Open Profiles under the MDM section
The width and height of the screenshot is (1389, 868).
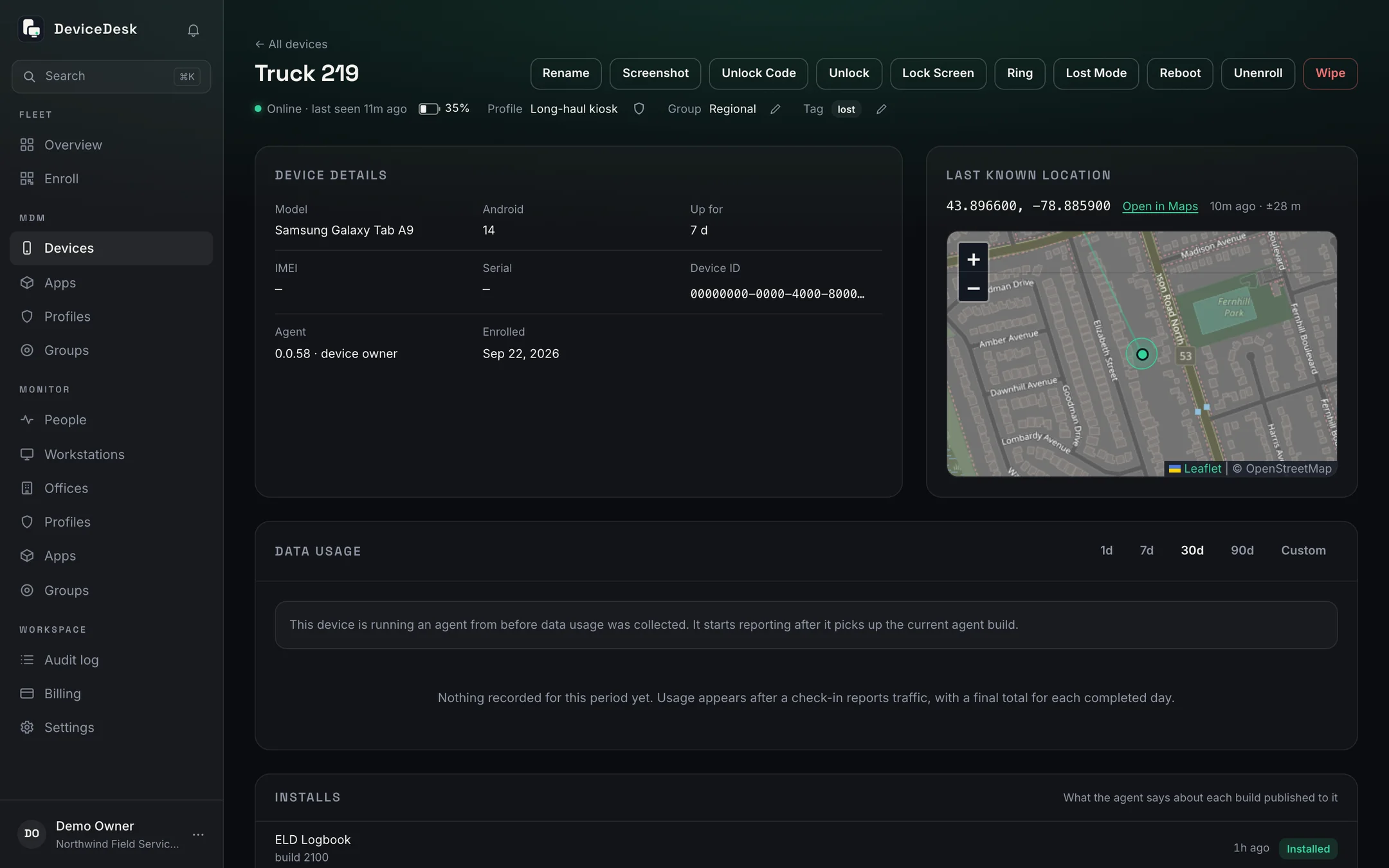[x=111, y=316]
